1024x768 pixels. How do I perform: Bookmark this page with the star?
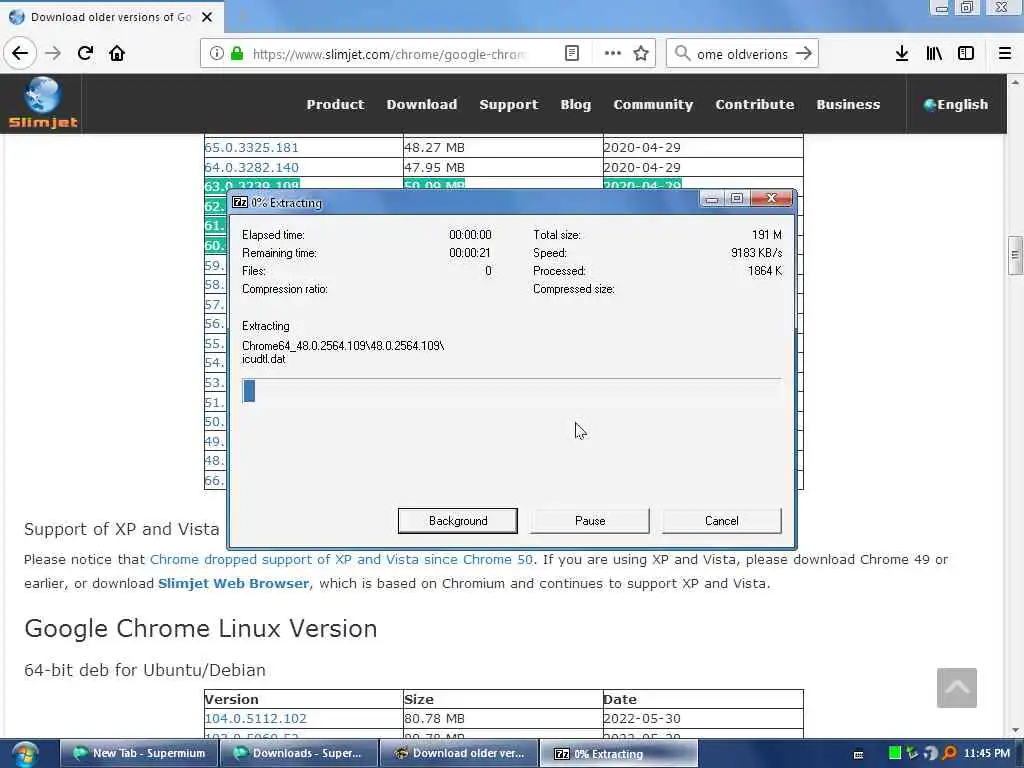[x=641, y=54]
